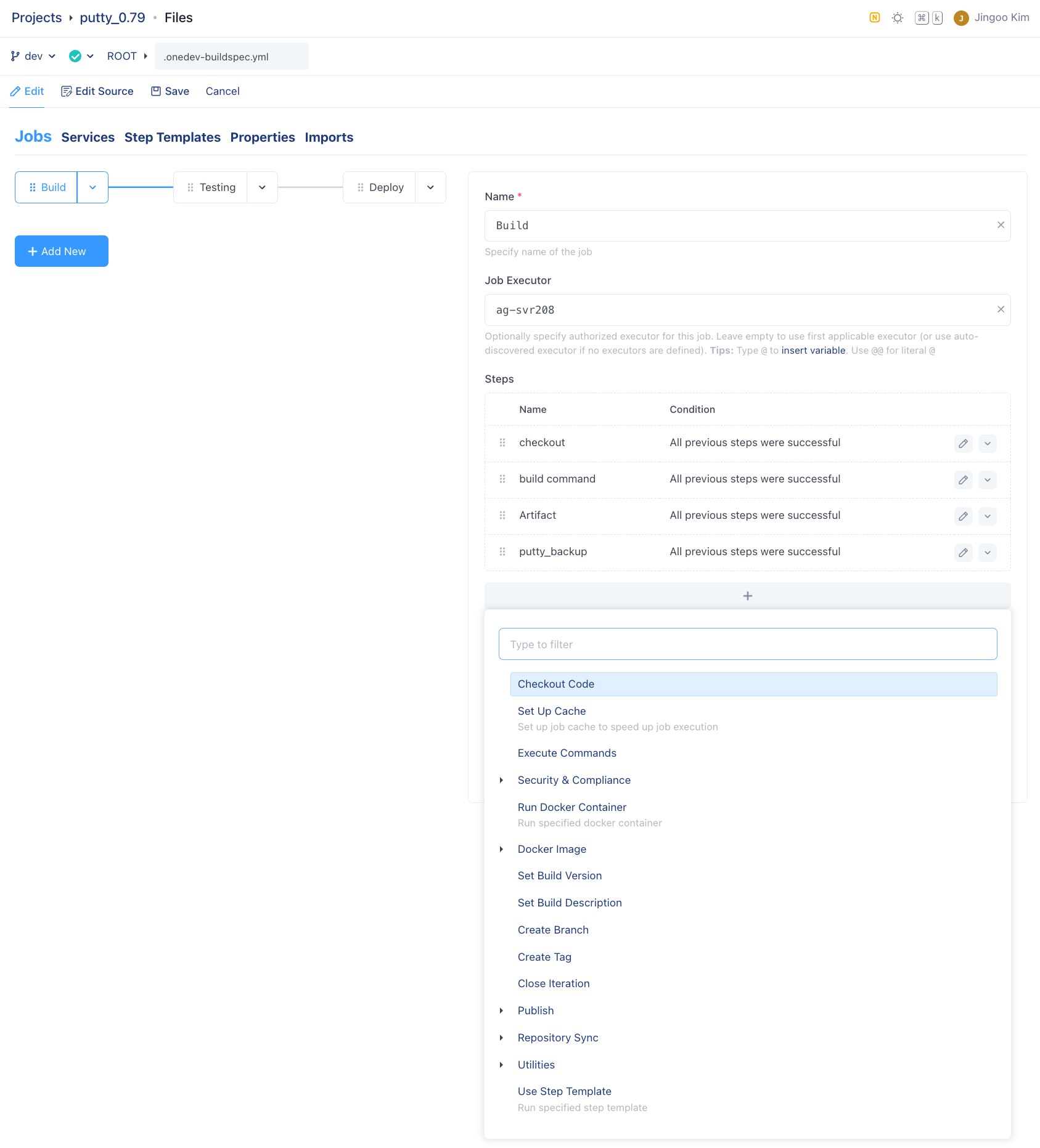Expand the Docker Image group
The image size is (1040, 1148).
(x=502, y=849)
